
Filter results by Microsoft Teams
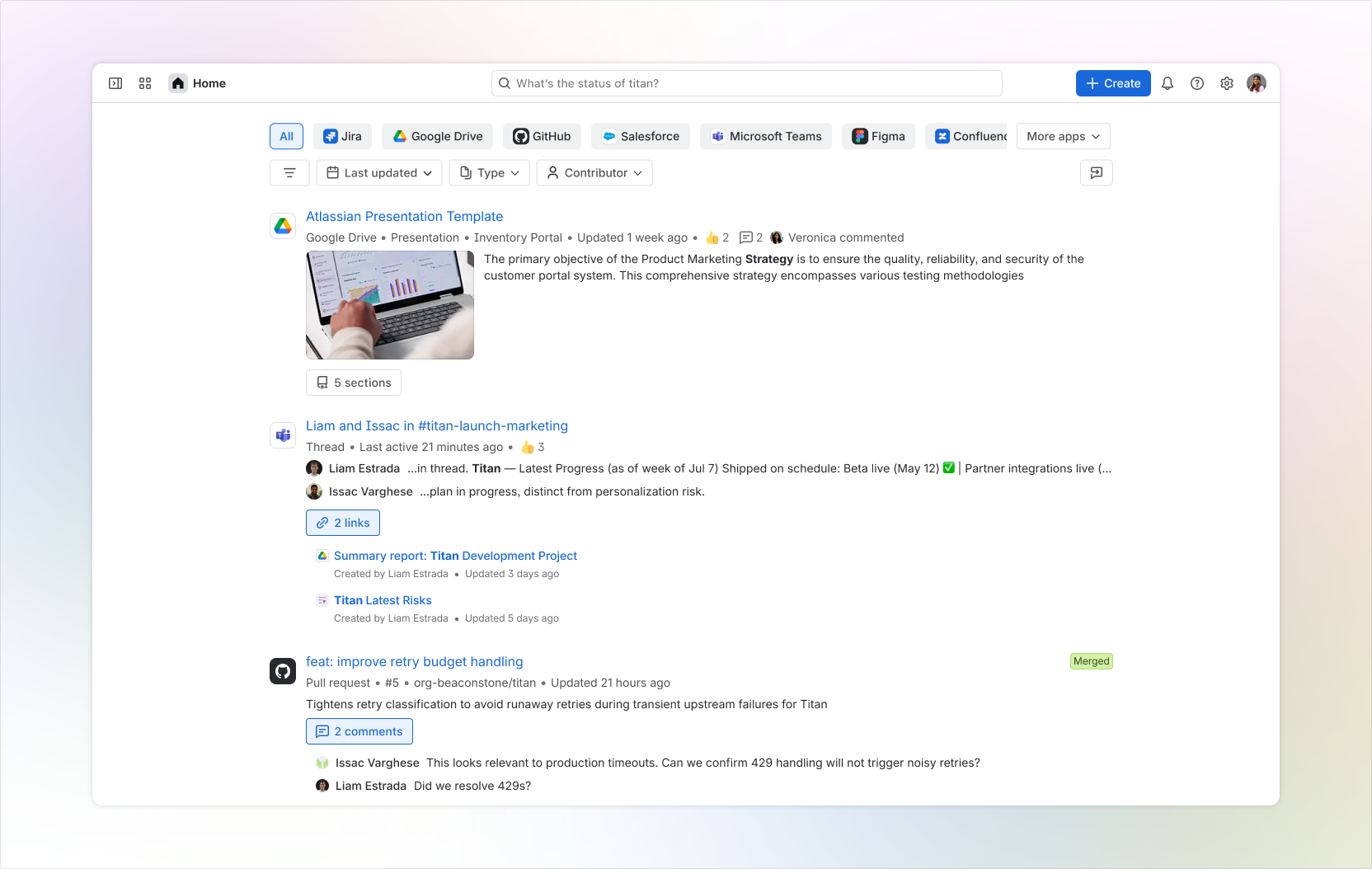point(766,136)
